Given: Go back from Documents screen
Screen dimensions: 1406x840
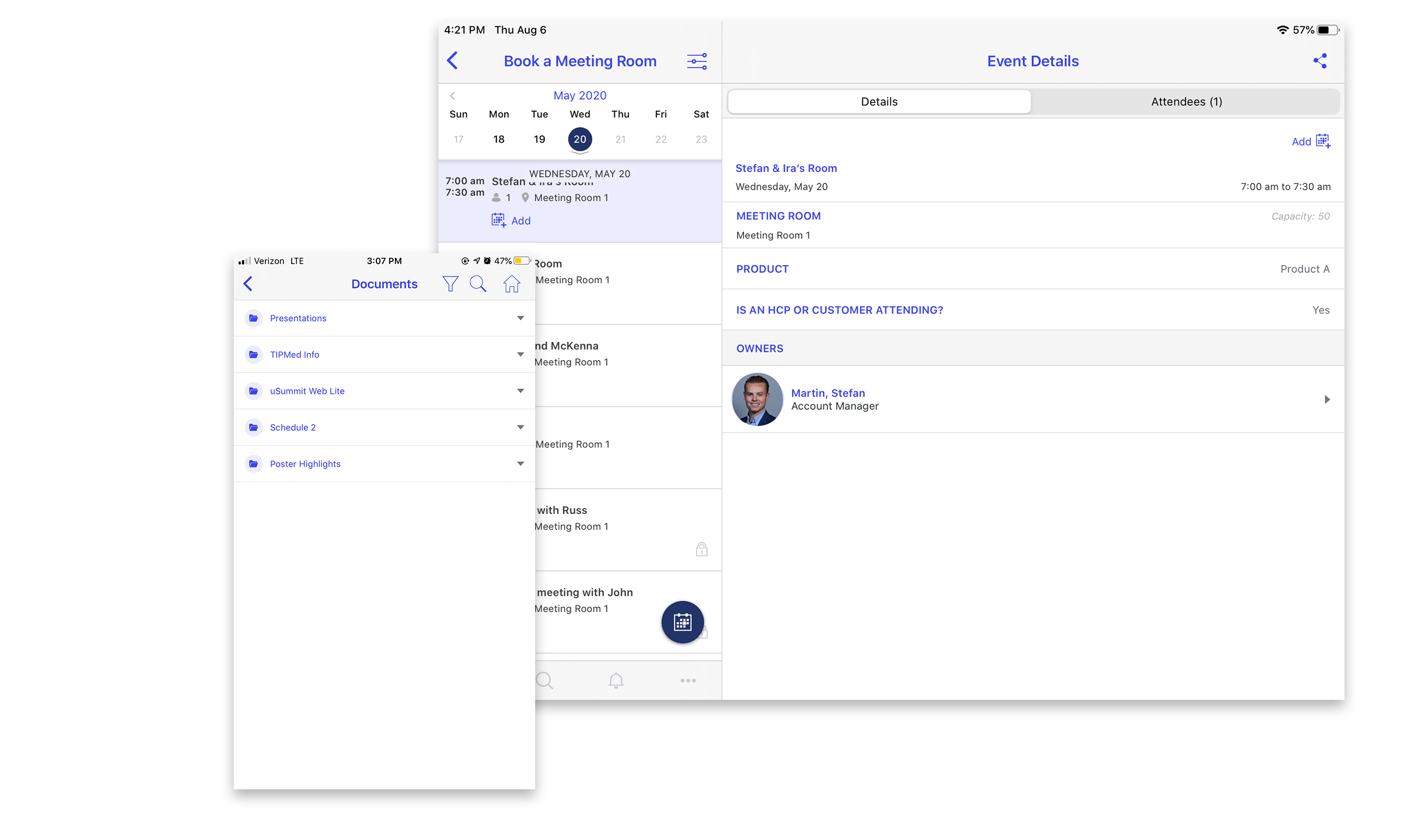Looking at the screenshot, I should pyautogui.click(x=248, y=284).
